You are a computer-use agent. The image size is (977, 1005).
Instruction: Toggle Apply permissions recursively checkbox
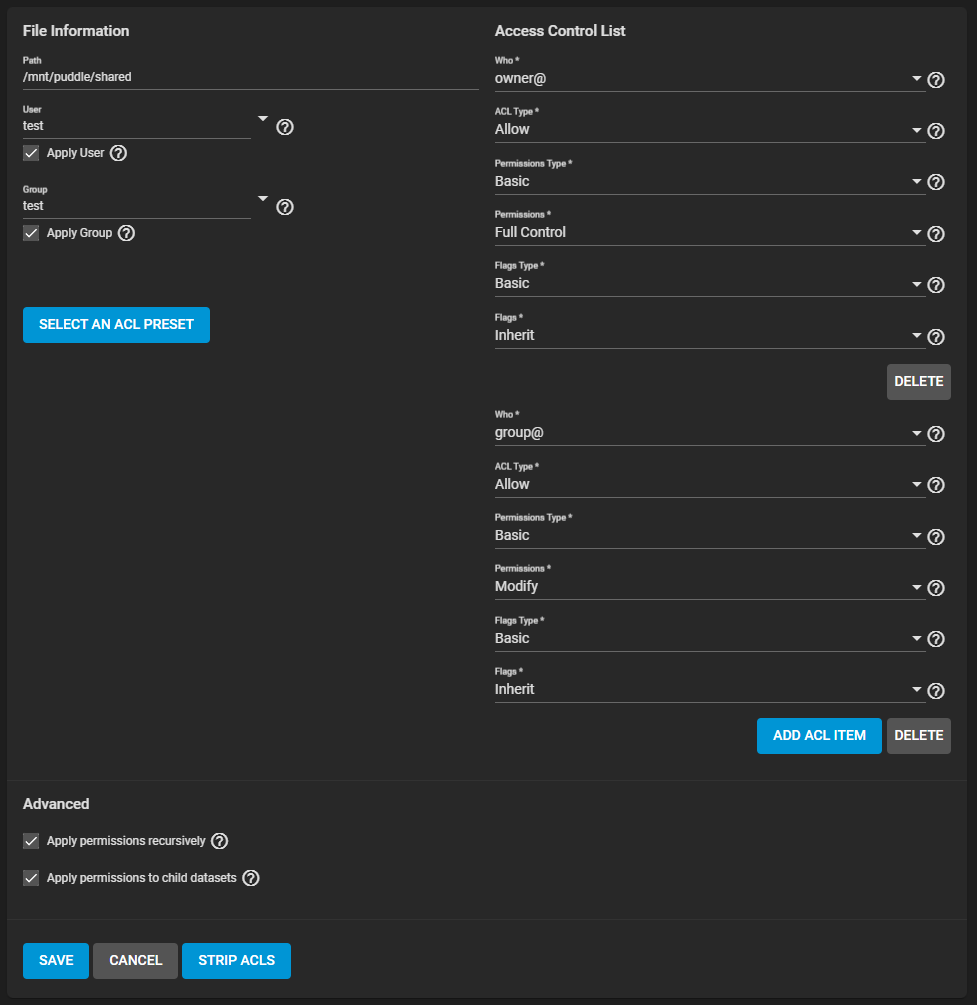(x=31, y=841)
